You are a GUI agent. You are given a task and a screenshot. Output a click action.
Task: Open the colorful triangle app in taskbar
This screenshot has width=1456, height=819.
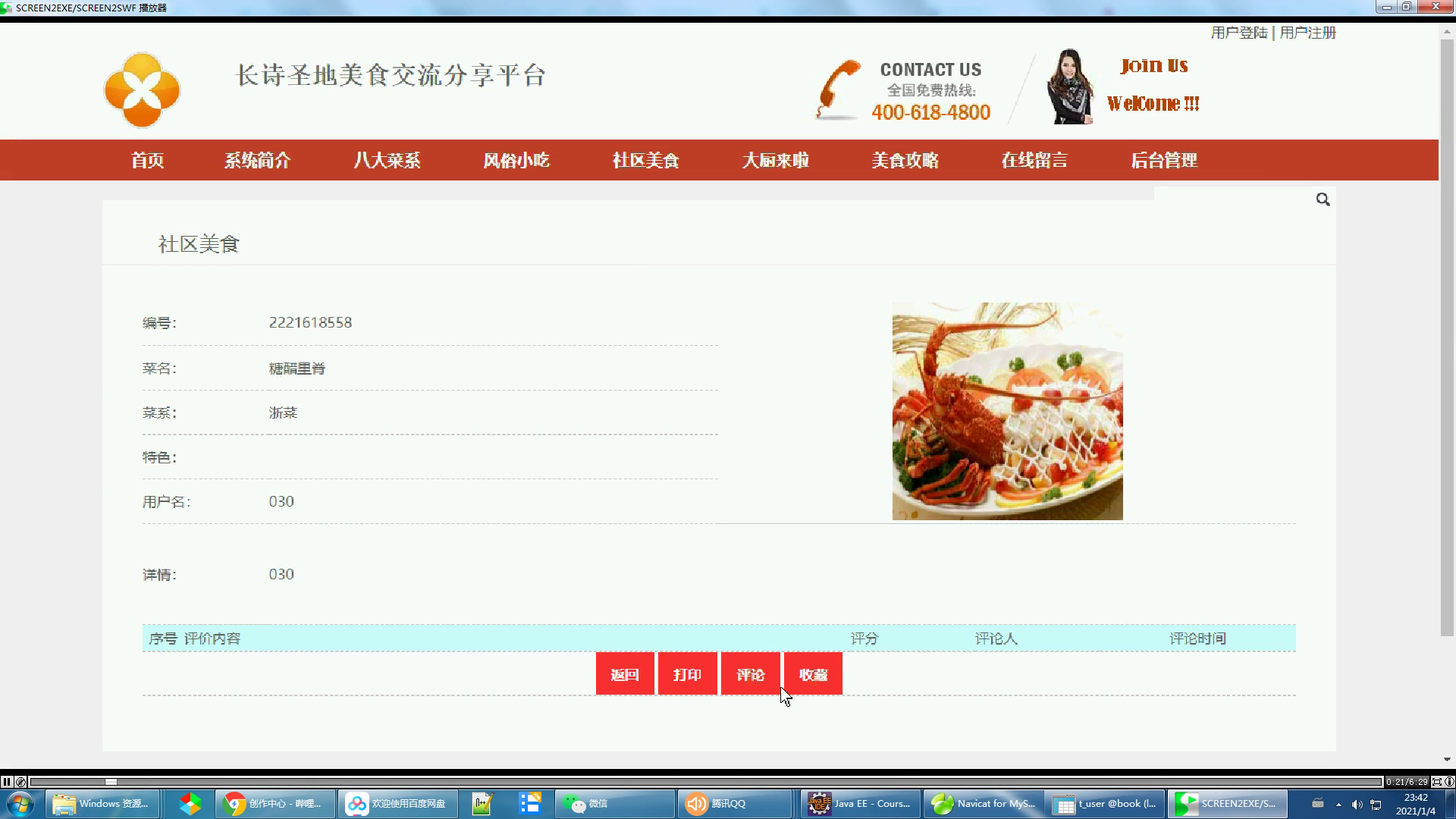point(190,804)
